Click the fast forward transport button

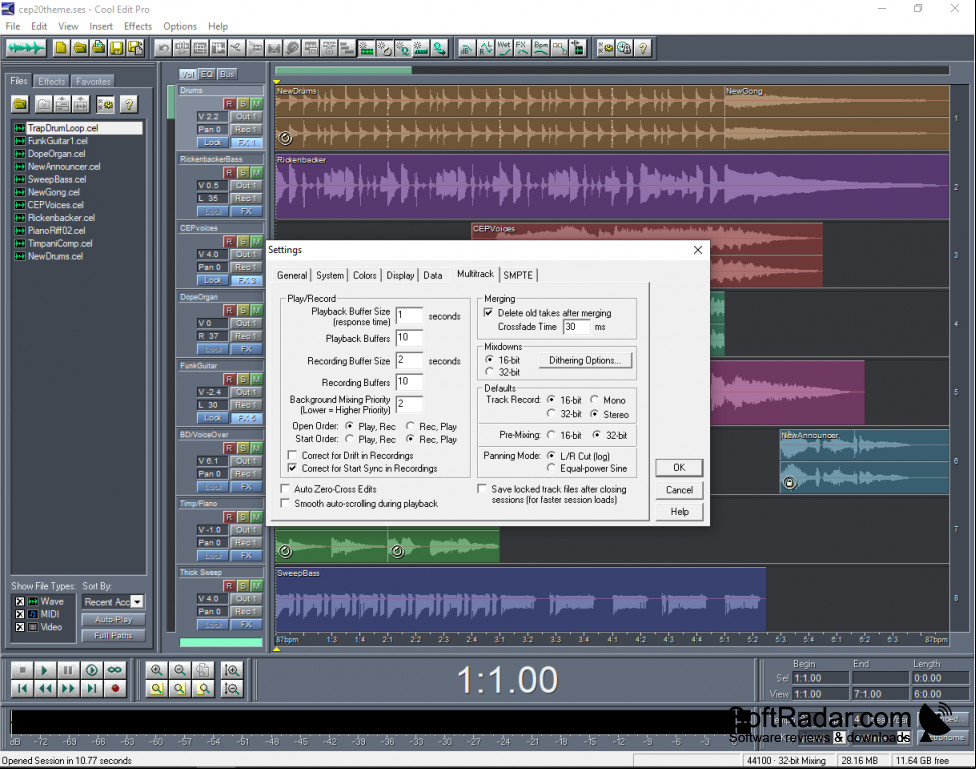click(x=68, y=689)
